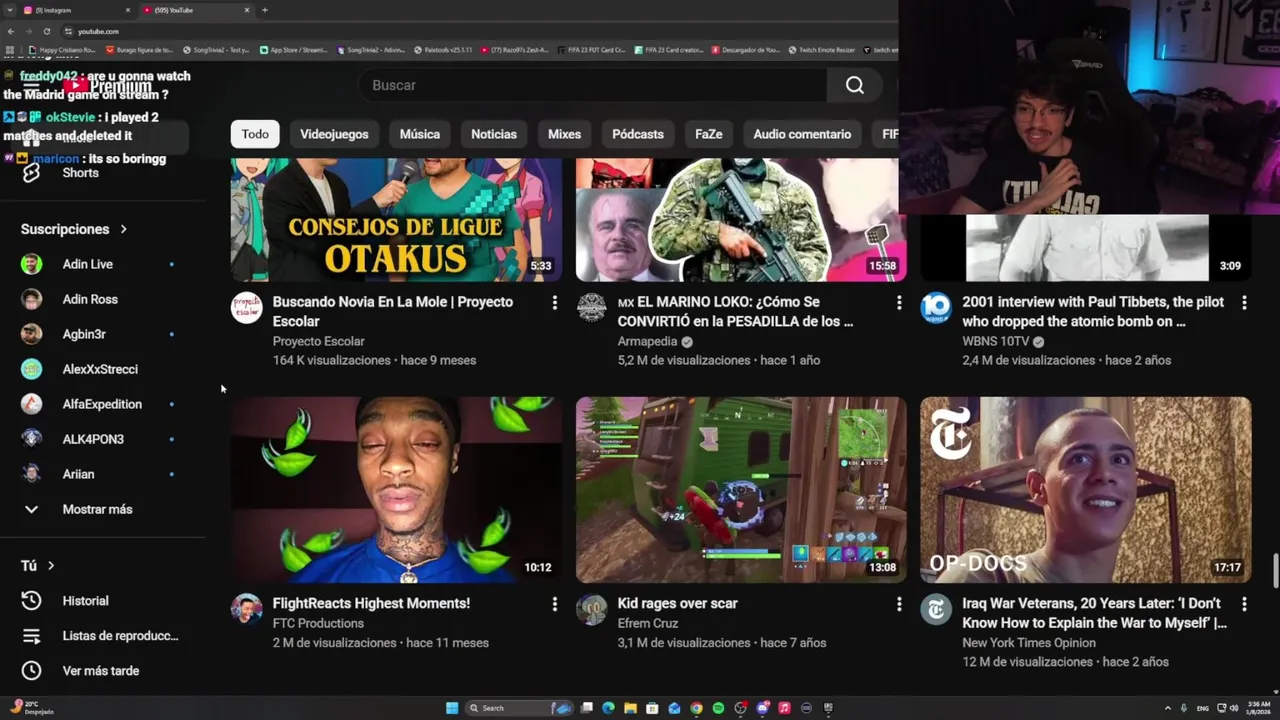Open the OP-DOCS Iraq veterans thumbnail
This screenshot has height=720, width=1280.
click(1086, 490)
